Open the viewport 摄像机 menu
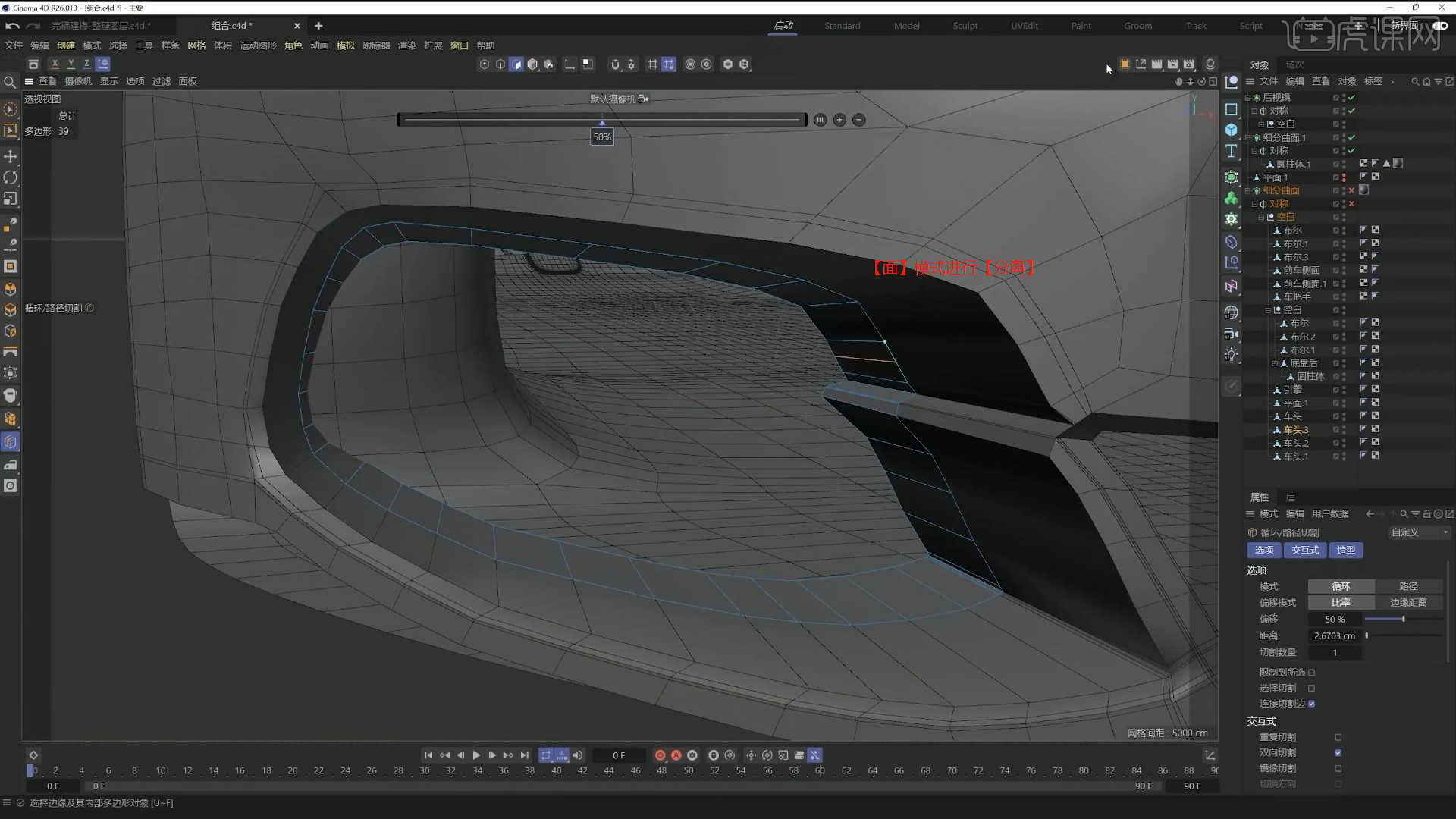This screenshot has height=819, width=1456. [x=78, y=82]
